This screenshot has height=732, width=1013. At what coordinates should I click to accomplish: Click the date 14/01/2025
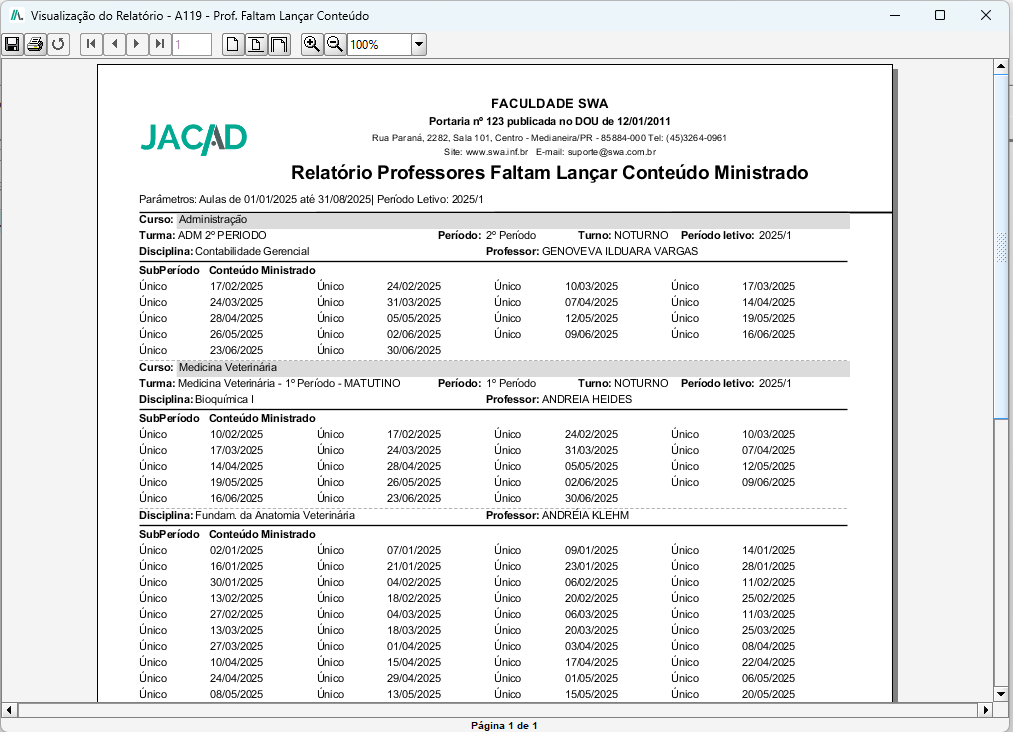(768, 550)
